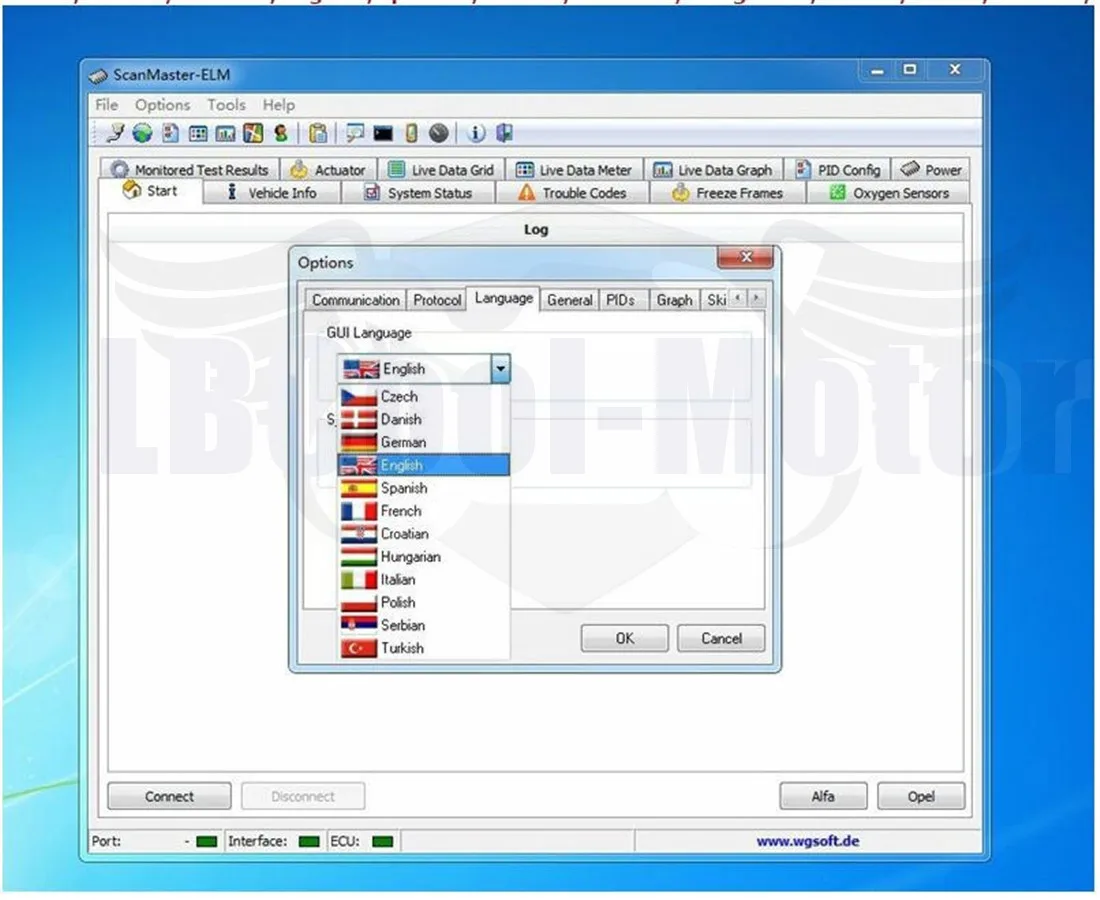Click the blue info toolbar icon
The image size is (1100, 900).
[x=476, y=133]
